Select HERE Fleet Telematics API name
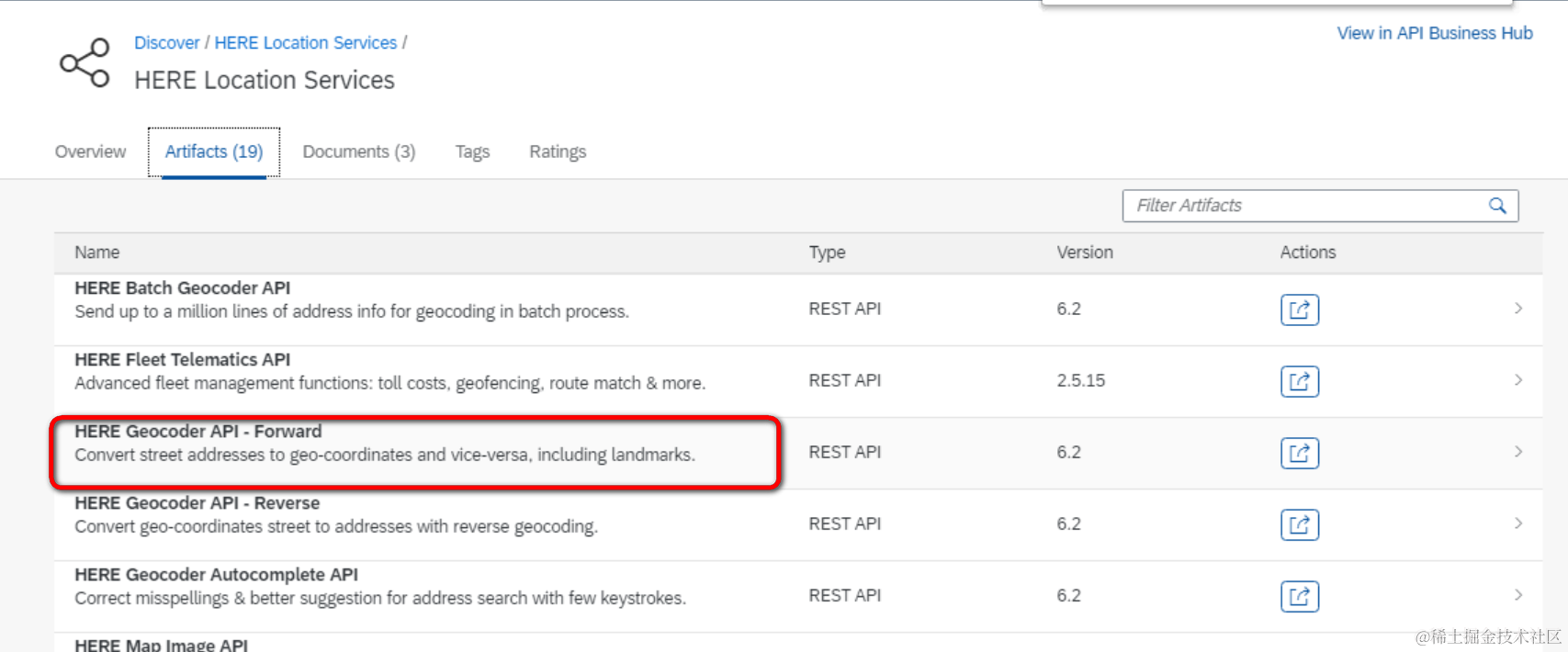This screenshot has height=652, width=1568. tap(182, 360)
